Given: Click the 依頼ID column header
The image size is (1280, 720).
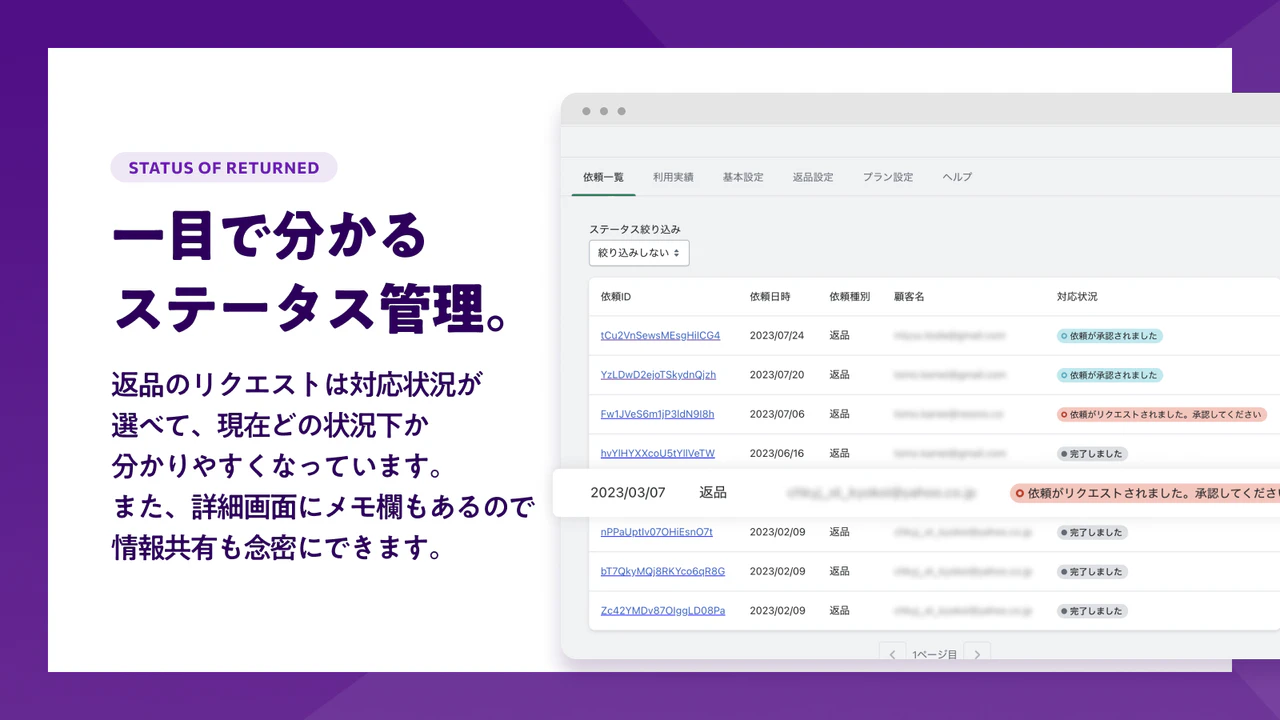Looking at the screenshot, I should tap(616, 297).
